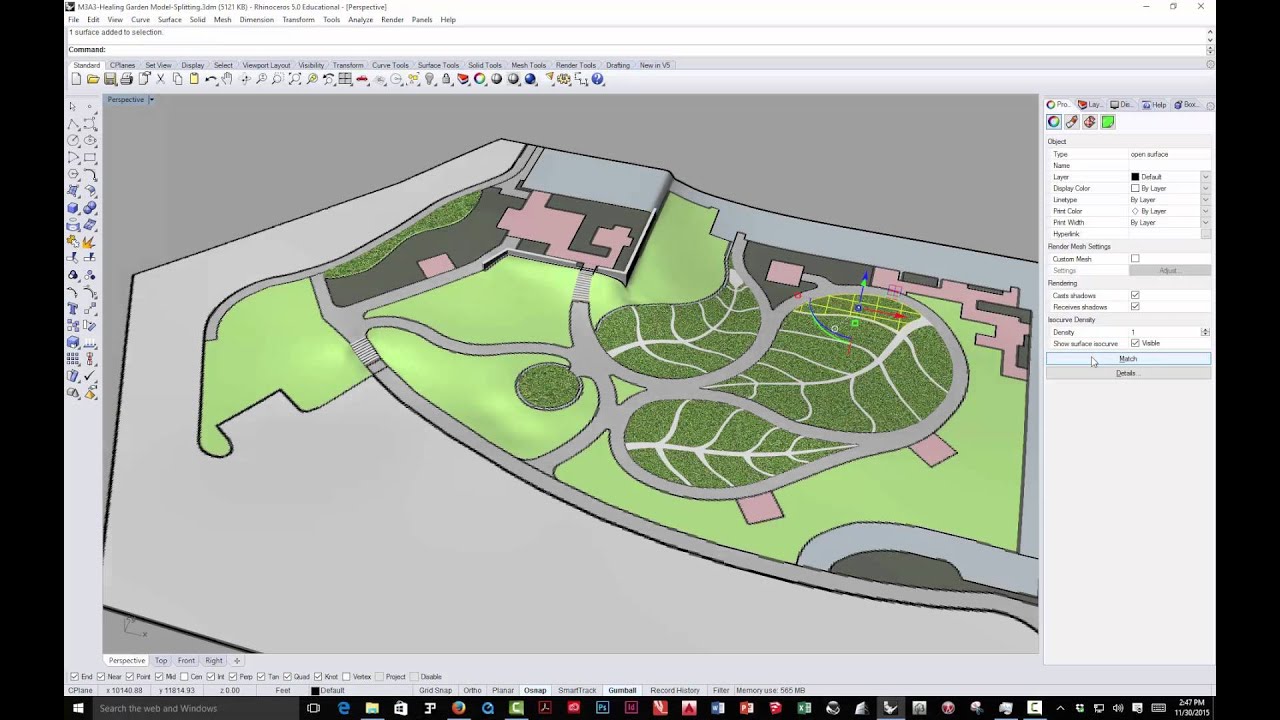
Task: Open the Display Color dropdown
Action: (1205, 188)
